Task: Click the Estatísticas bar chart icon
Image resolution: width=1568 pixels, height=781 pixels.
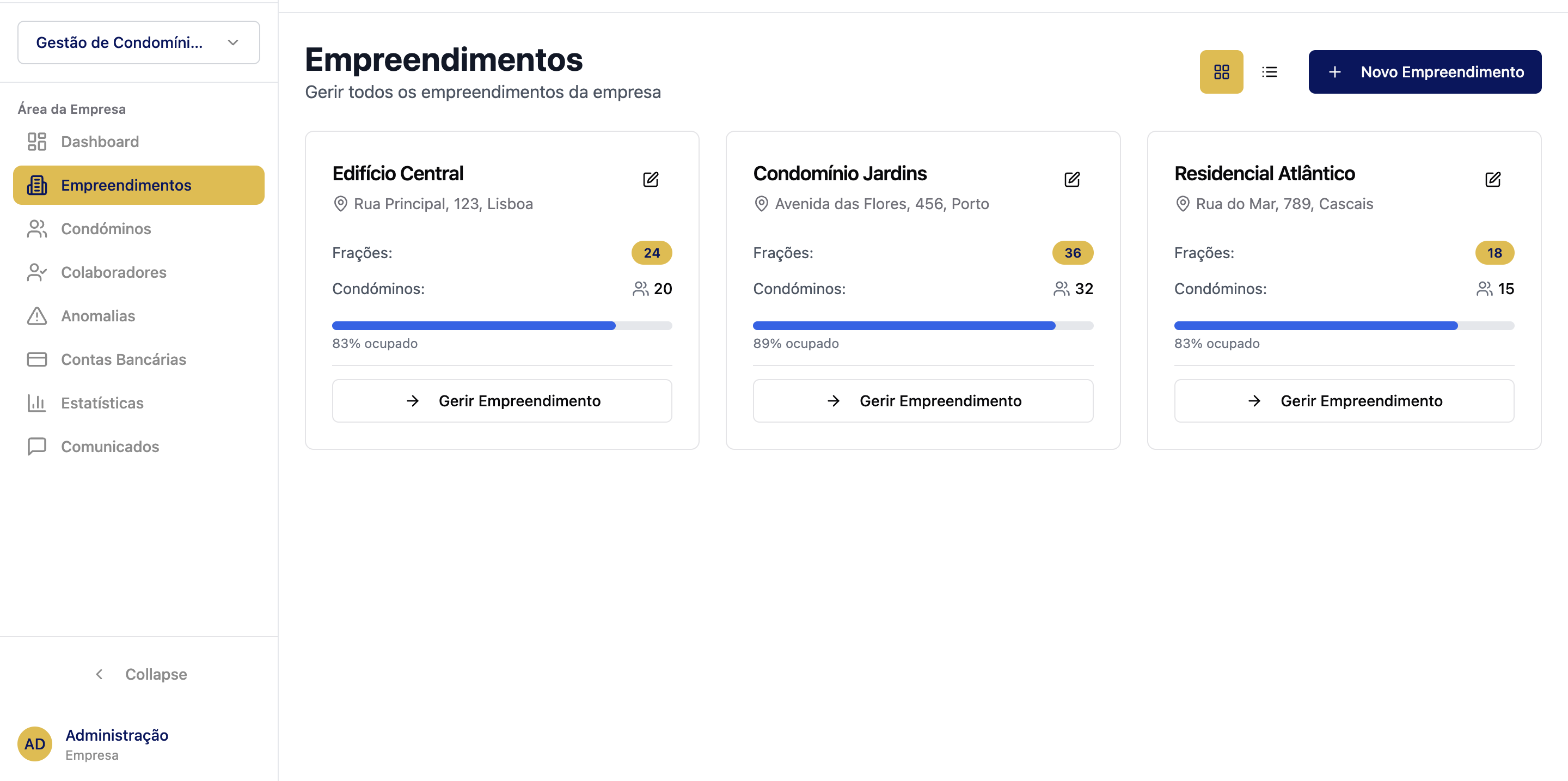Action: (x=36, y=403)
